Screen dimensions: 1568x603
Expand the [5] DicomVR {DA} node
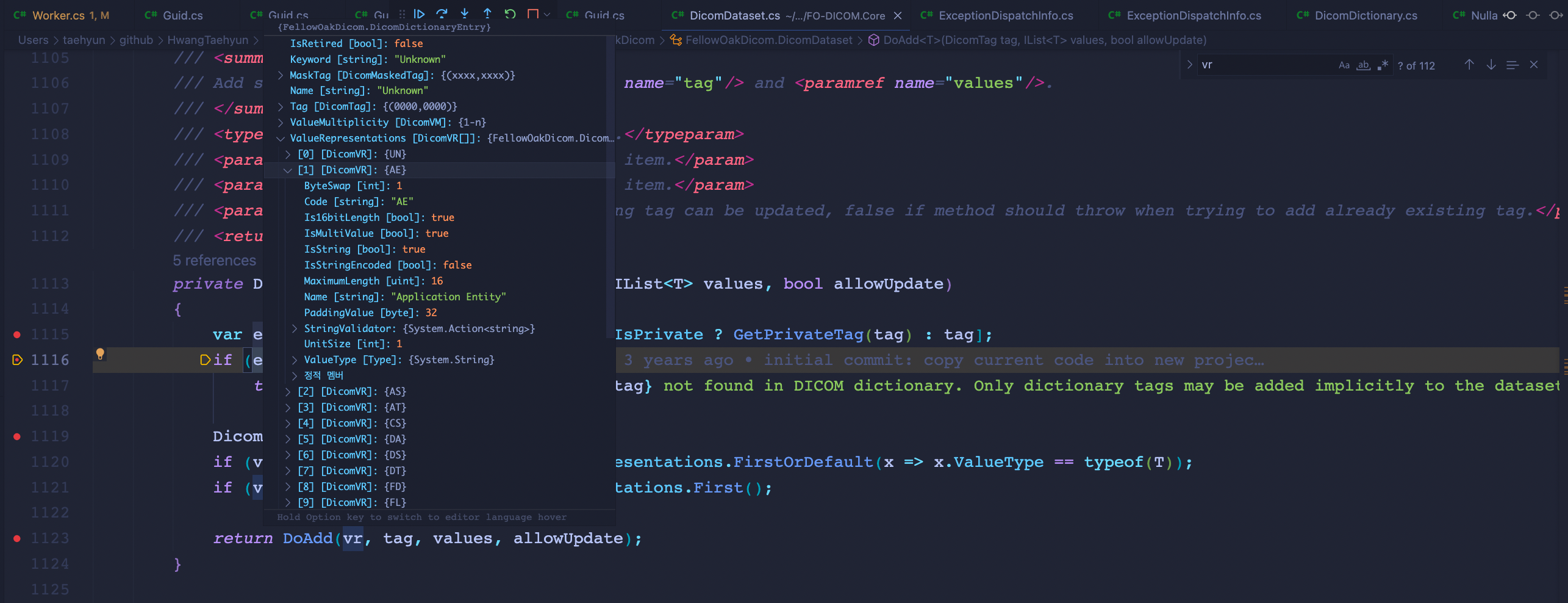point(288,438)
